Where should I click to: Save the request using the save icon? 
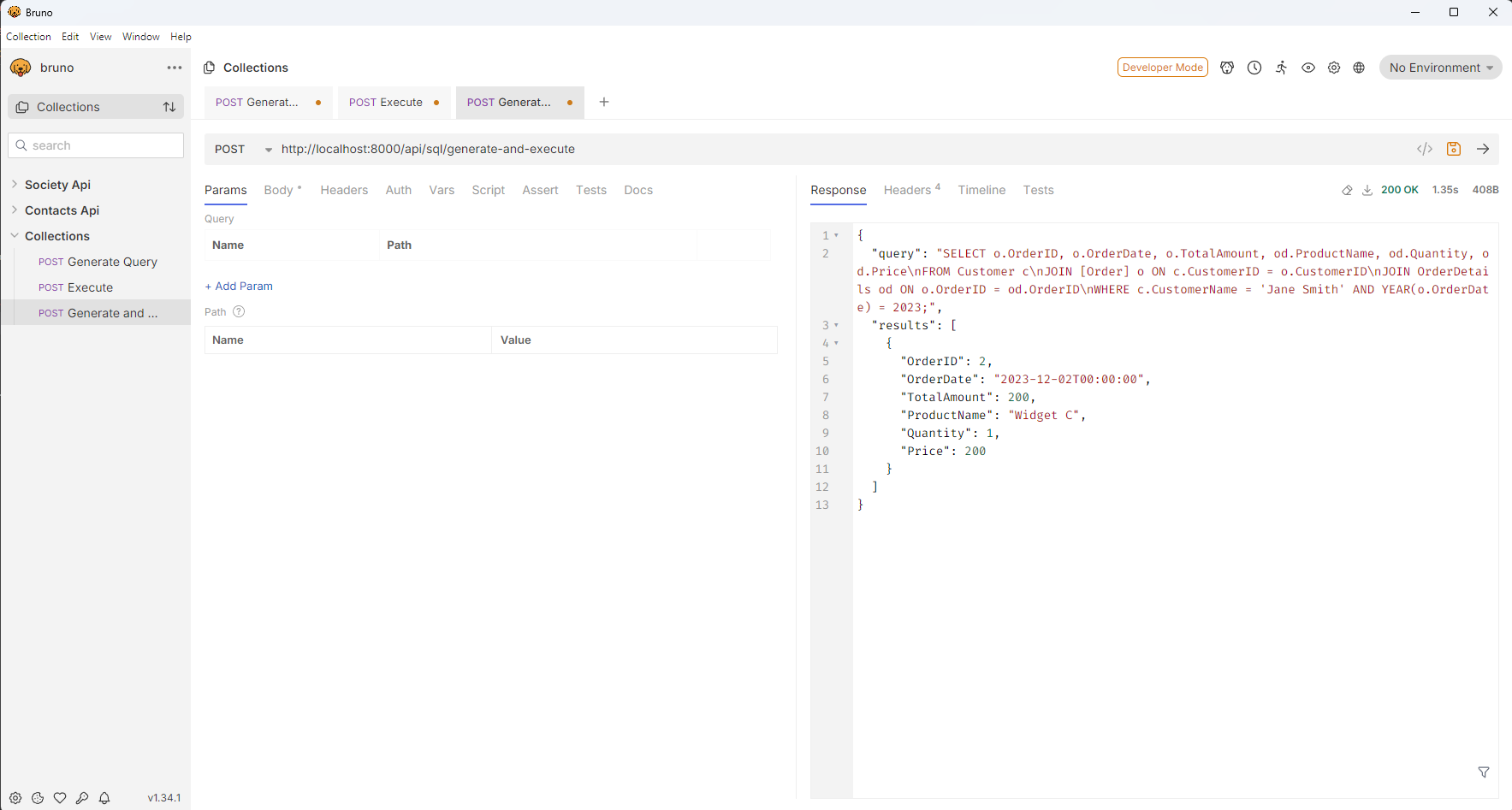[x=1454, y=148]
